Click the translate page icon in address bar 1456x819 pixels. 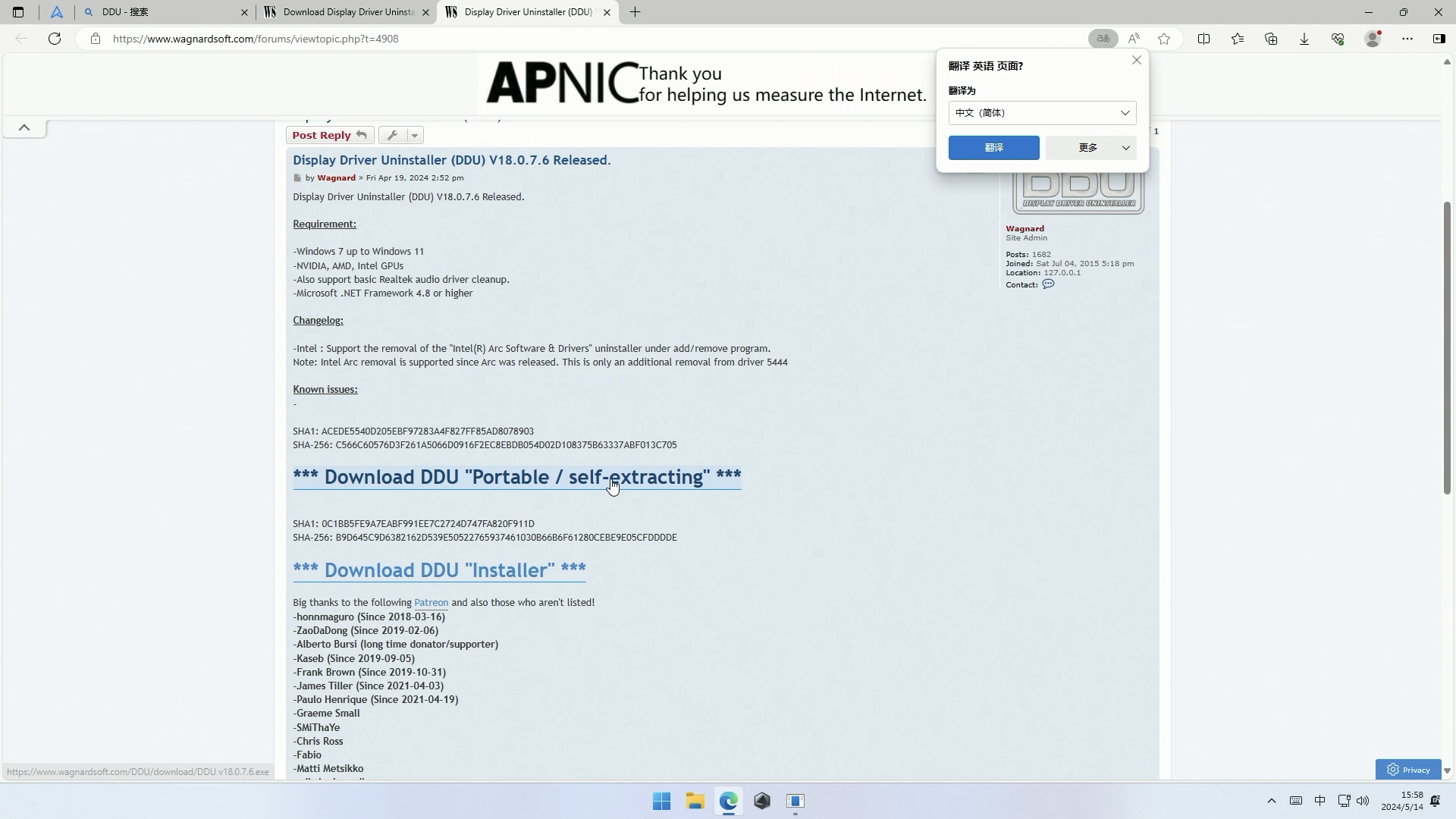click(x=1103, y=39)
